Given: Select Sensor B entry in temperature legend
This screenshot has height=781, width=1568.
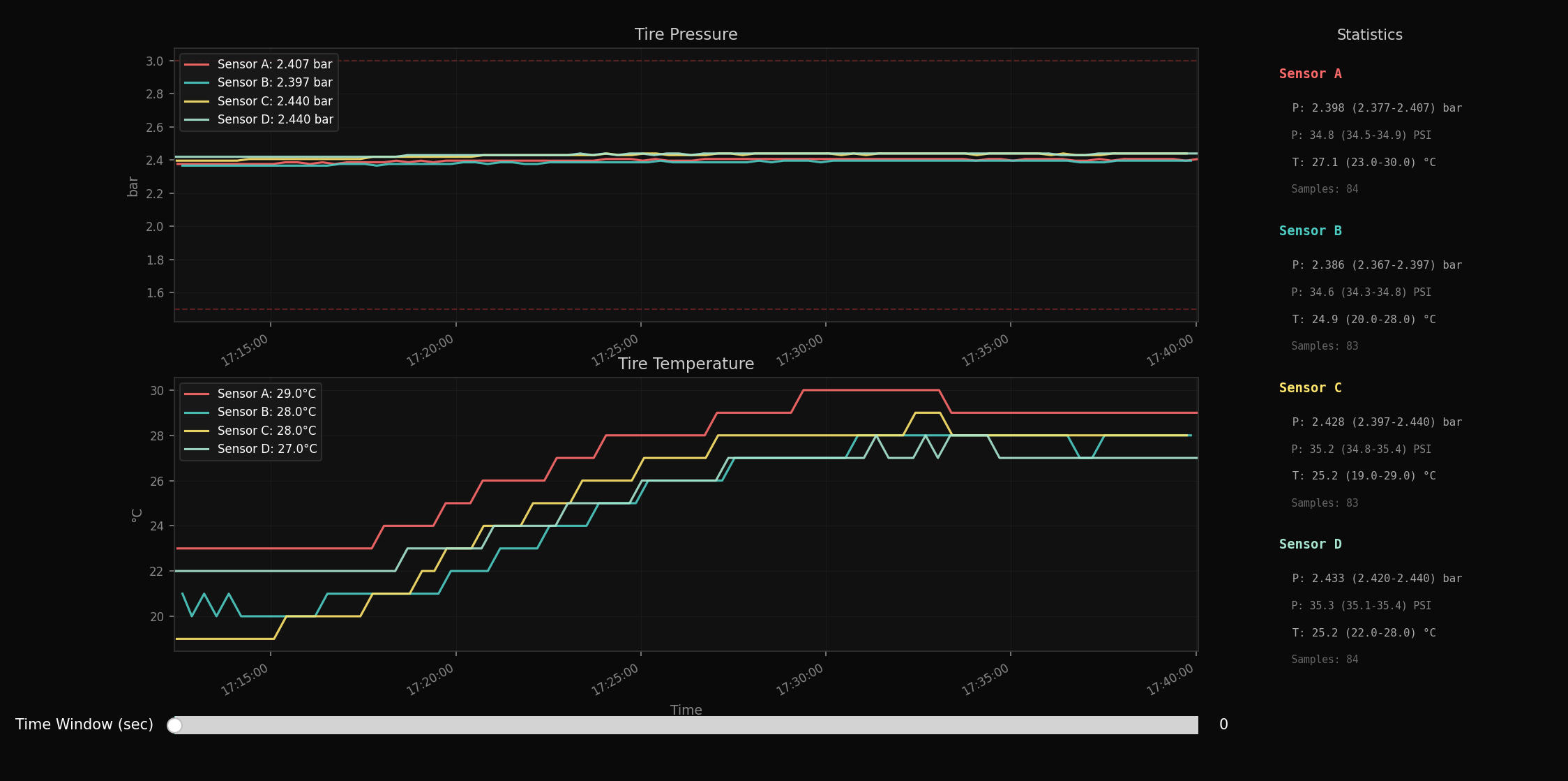Looking at the screenshot, I should click(x=250, y=412).
